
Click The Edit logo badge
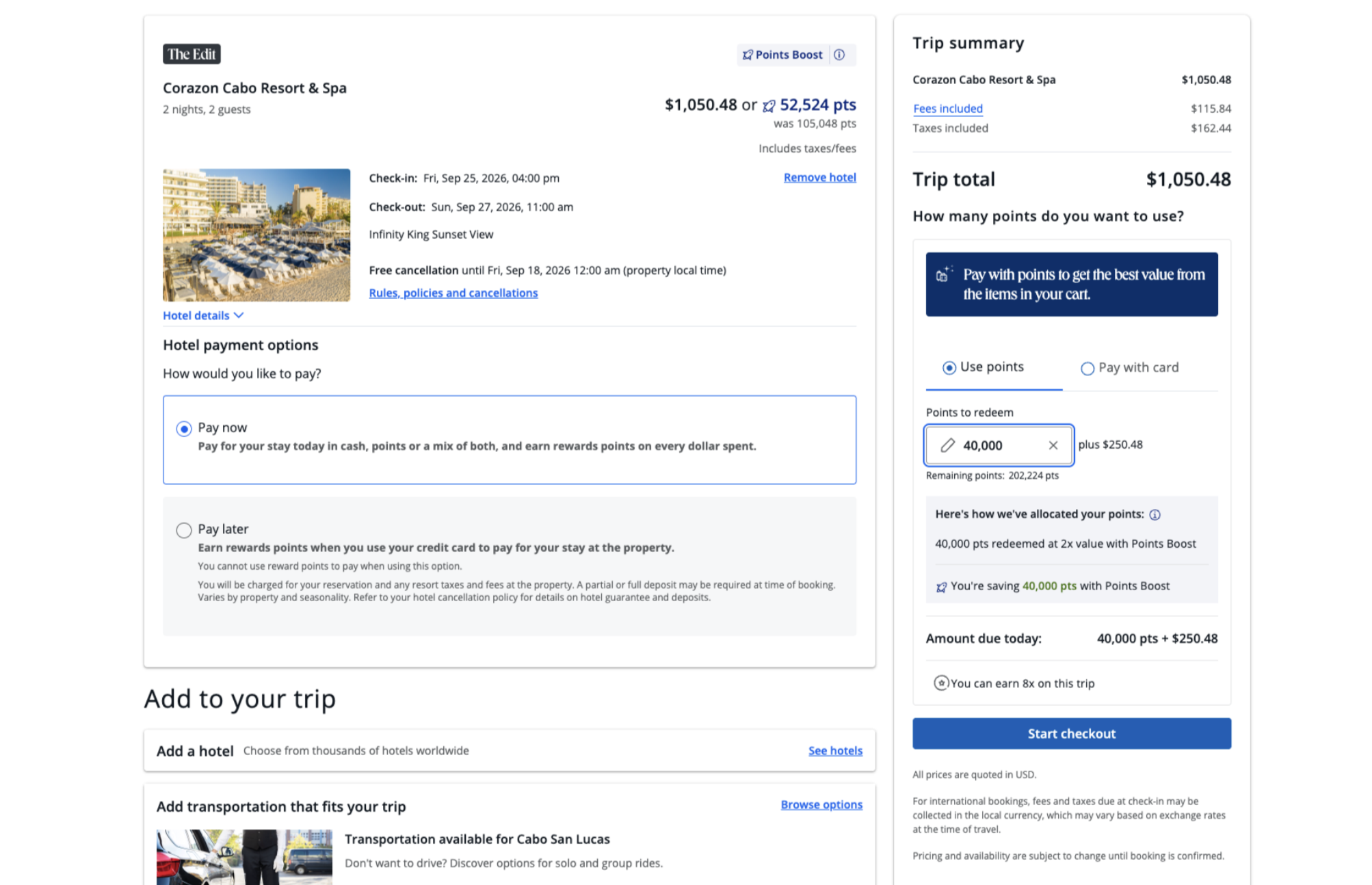click(192, 54)
